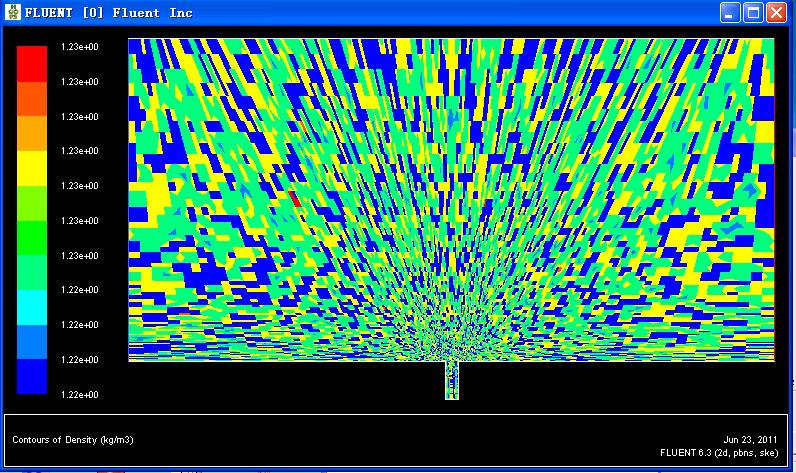
Task: Click the Contours of Density (kg/m3) caption
Action: (x=73, y=440)
